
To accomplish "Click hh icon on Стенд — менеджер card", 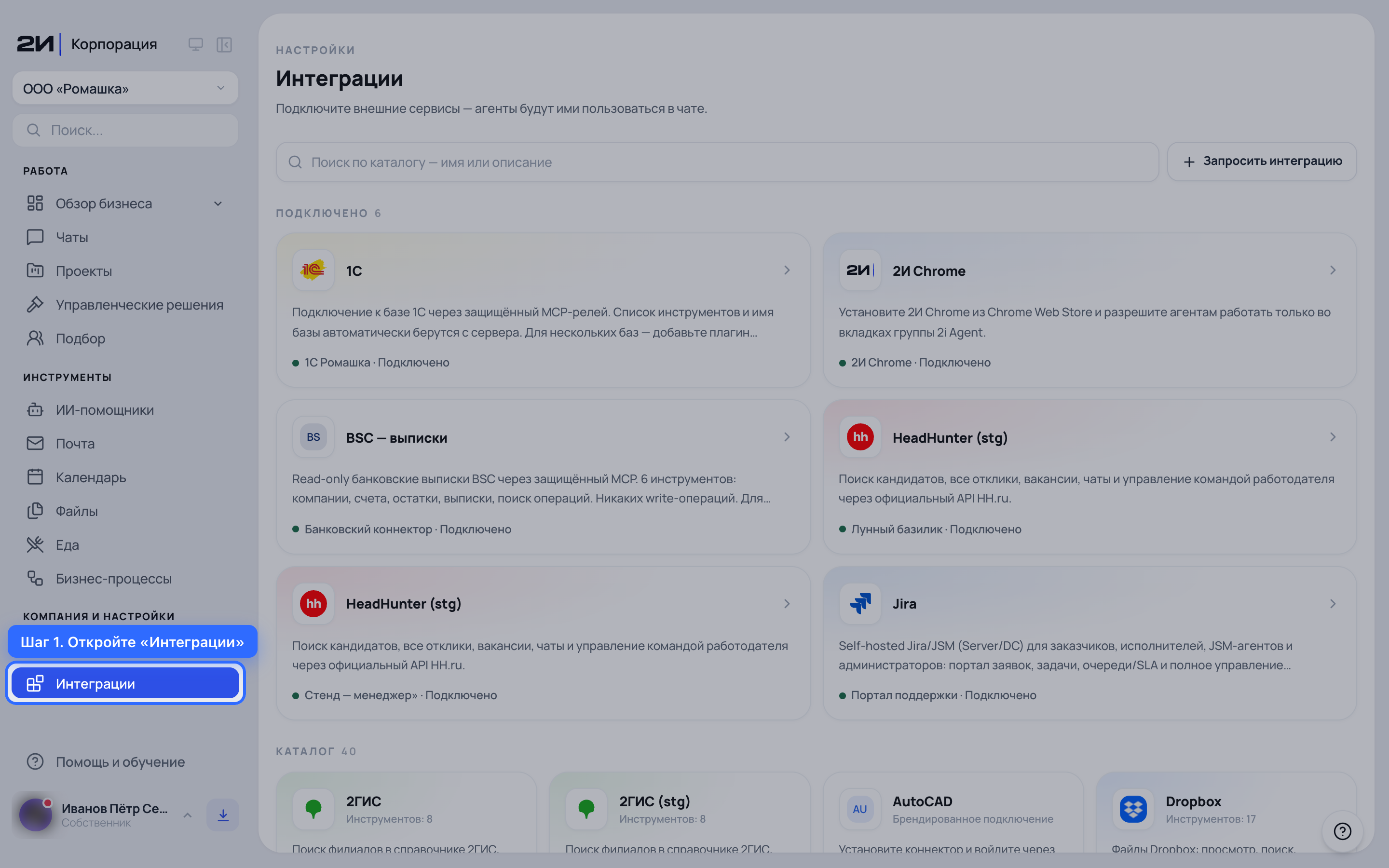I will click(313, 604).
